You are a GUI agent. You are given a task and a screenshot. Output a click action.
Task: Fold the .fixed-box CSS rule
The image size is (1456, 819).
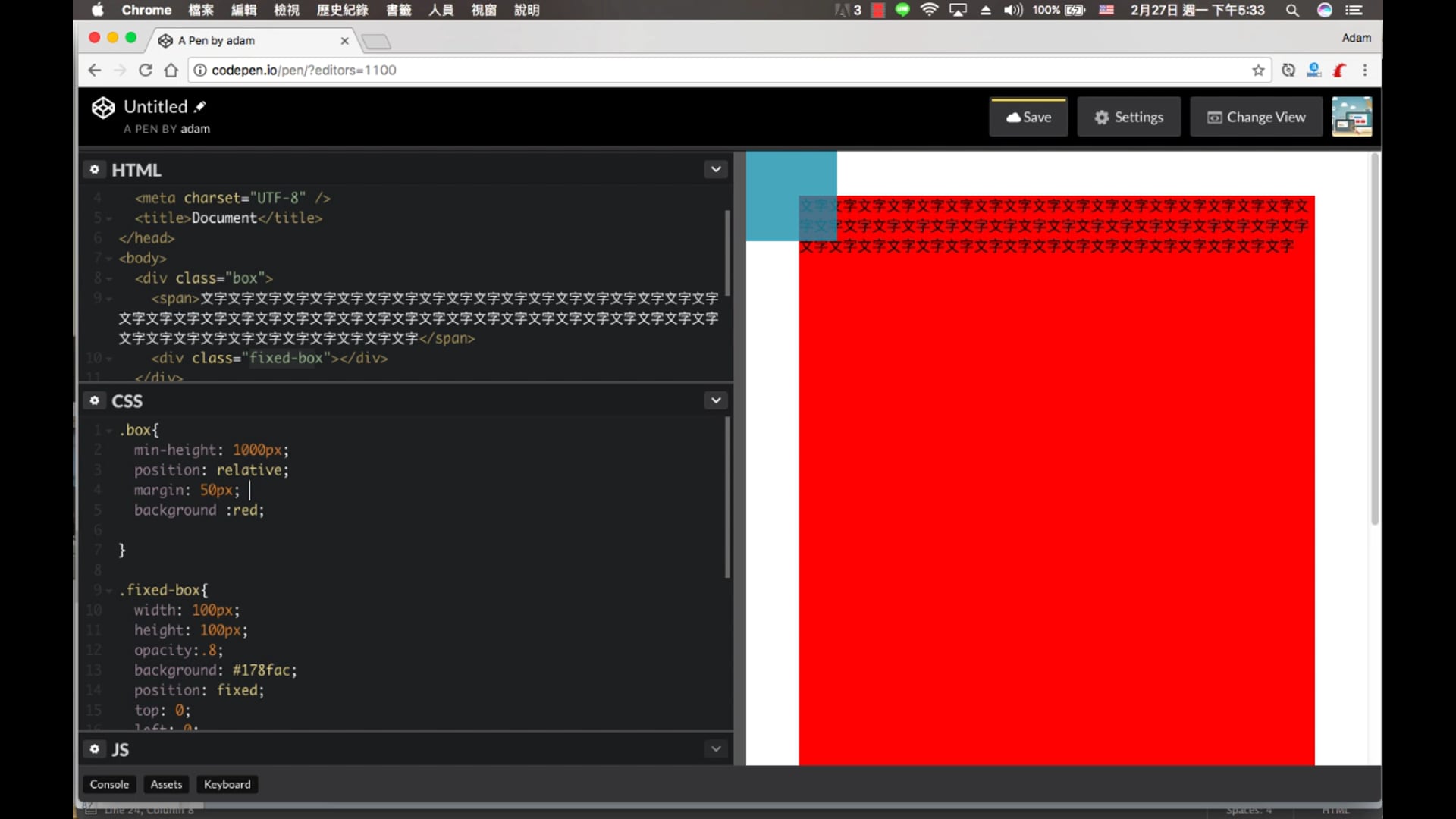point(109,591)
